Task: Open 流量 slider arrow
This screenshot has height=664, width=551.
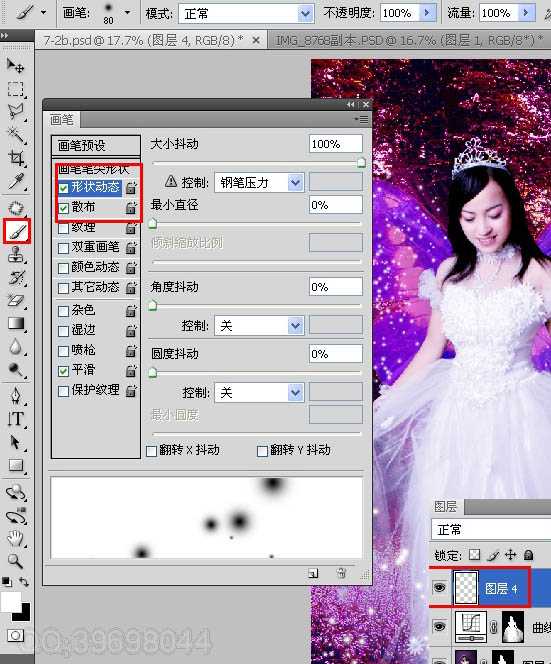Action: (526, 13)
